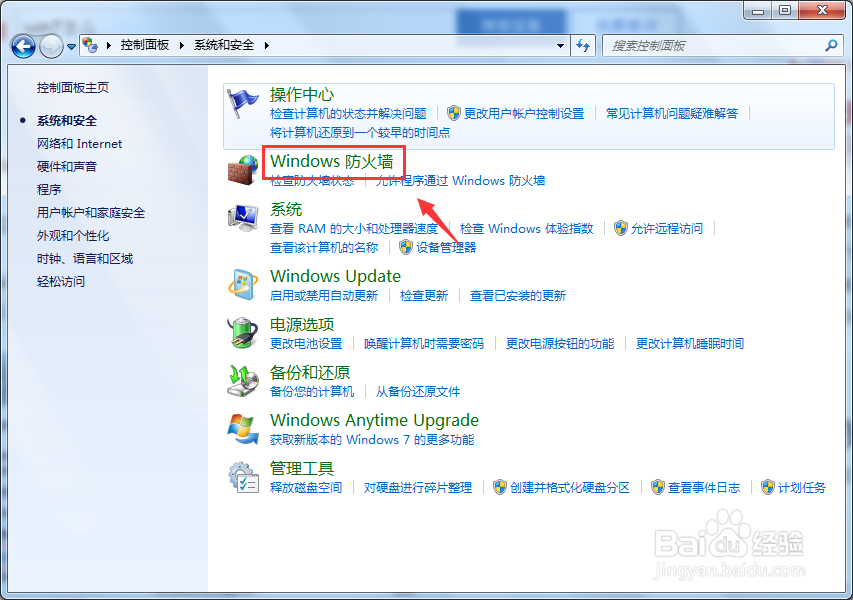Click 启用或禁用自动更新 link
Image resolution: width=853 pixels, height=600 pixels.
coord(324,295)
